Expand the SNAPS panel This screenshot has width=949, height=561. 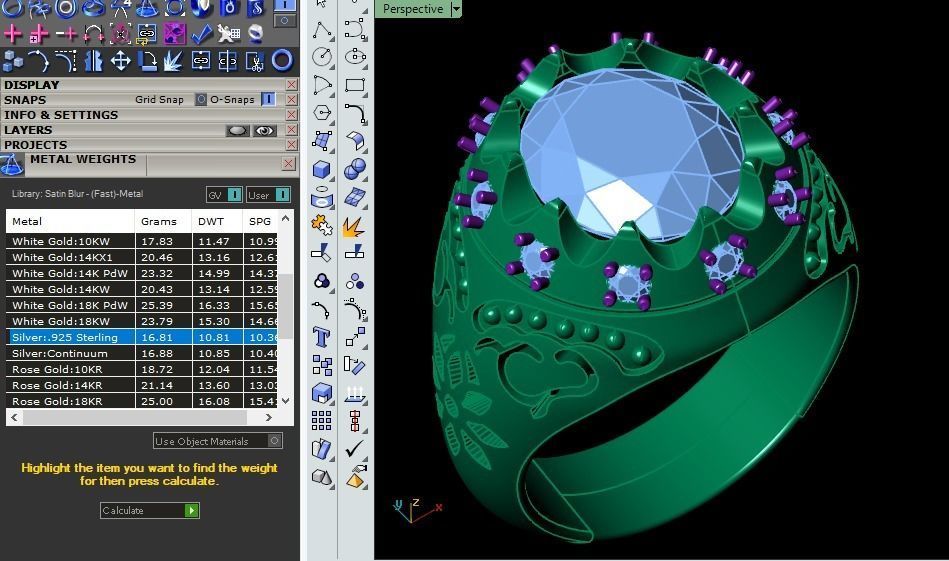coord(25,100)
